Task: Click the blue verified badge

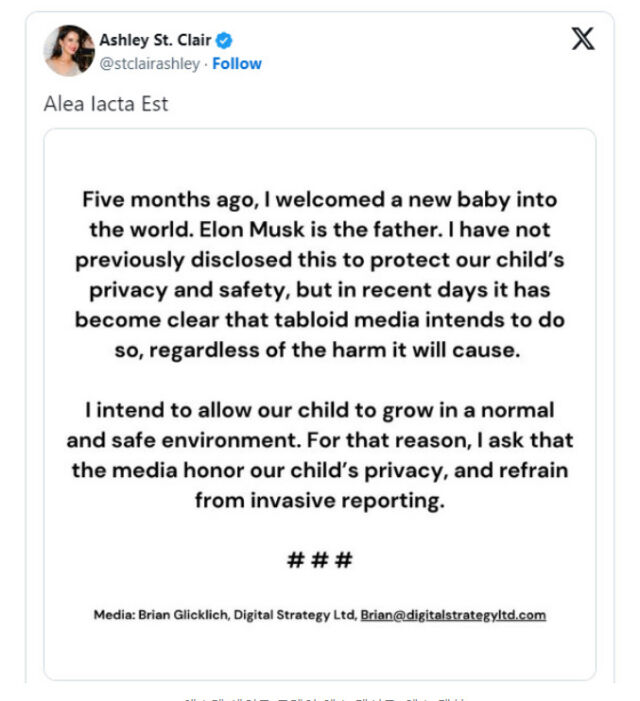Action: coord(225,40)
